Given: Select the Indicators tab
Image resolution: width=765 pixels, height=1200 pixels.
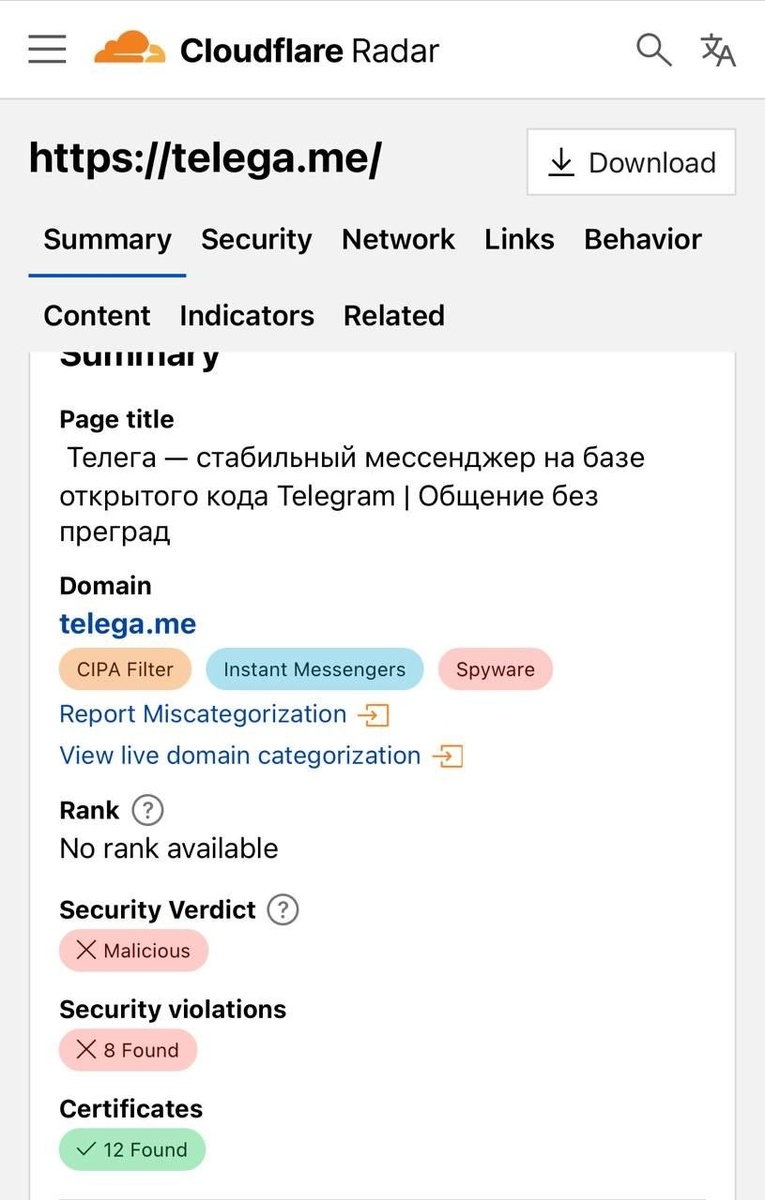Looking at the screenshot, I should point(247,316).
